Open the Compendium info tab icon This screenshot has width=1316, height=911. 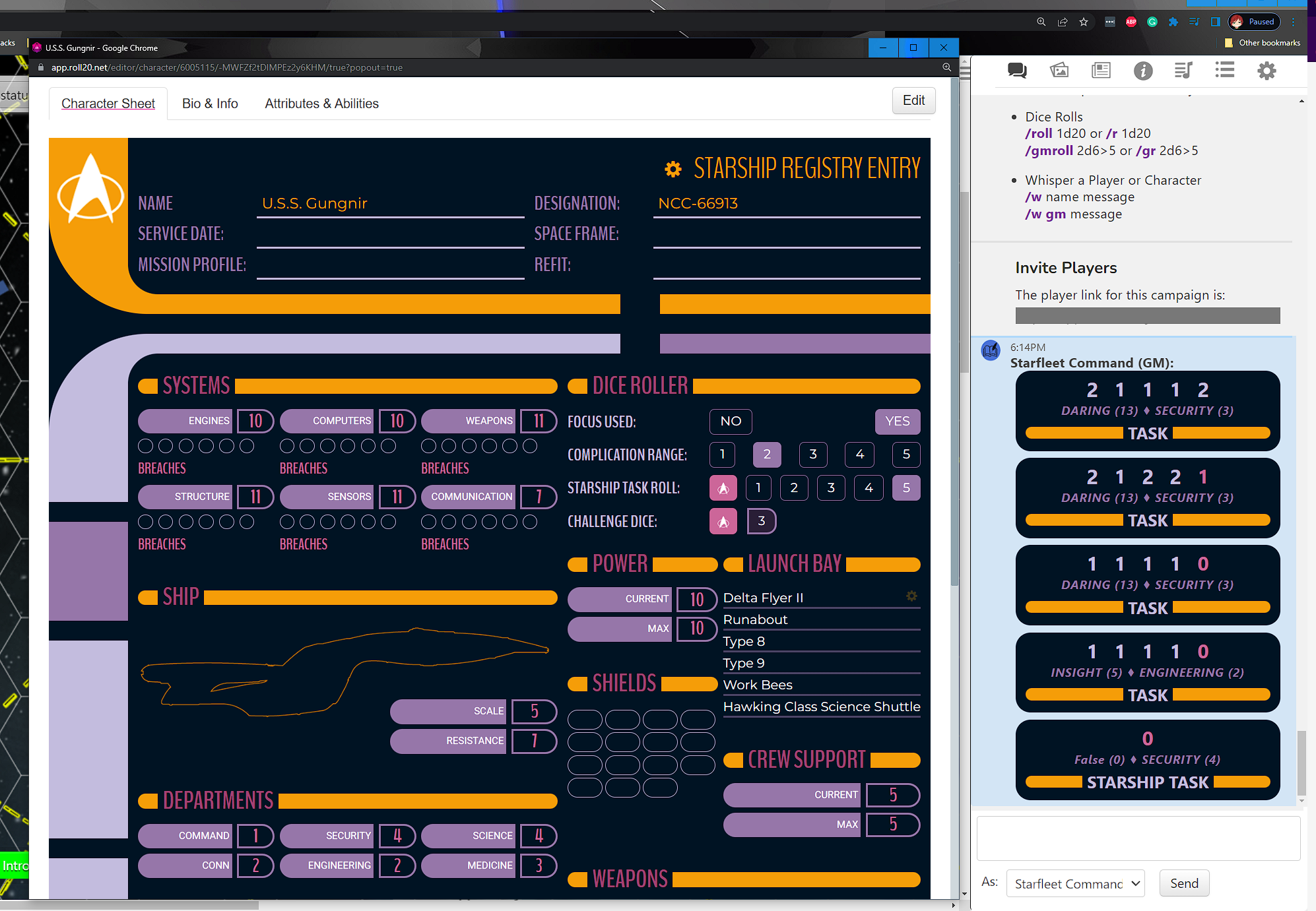pyautogui.click(x=1143, y=71)
